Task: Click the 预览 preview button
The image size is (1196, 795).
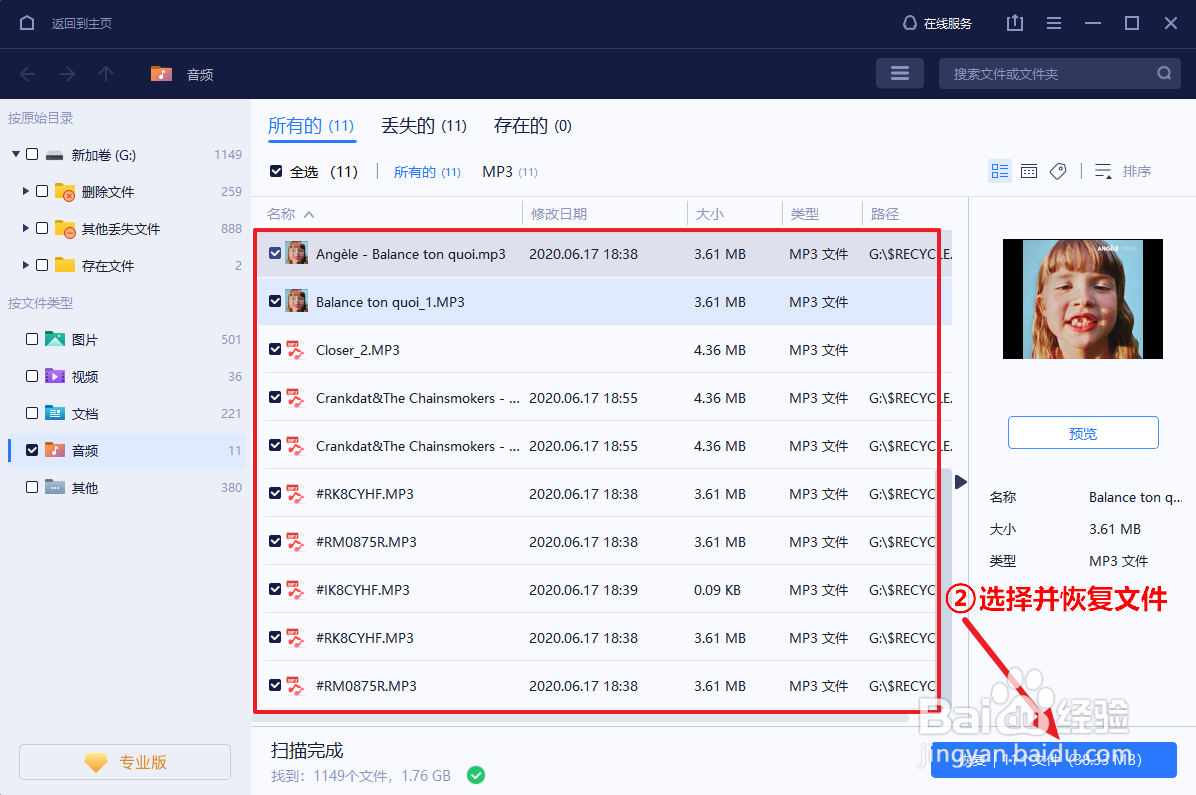Action: 1083,432
